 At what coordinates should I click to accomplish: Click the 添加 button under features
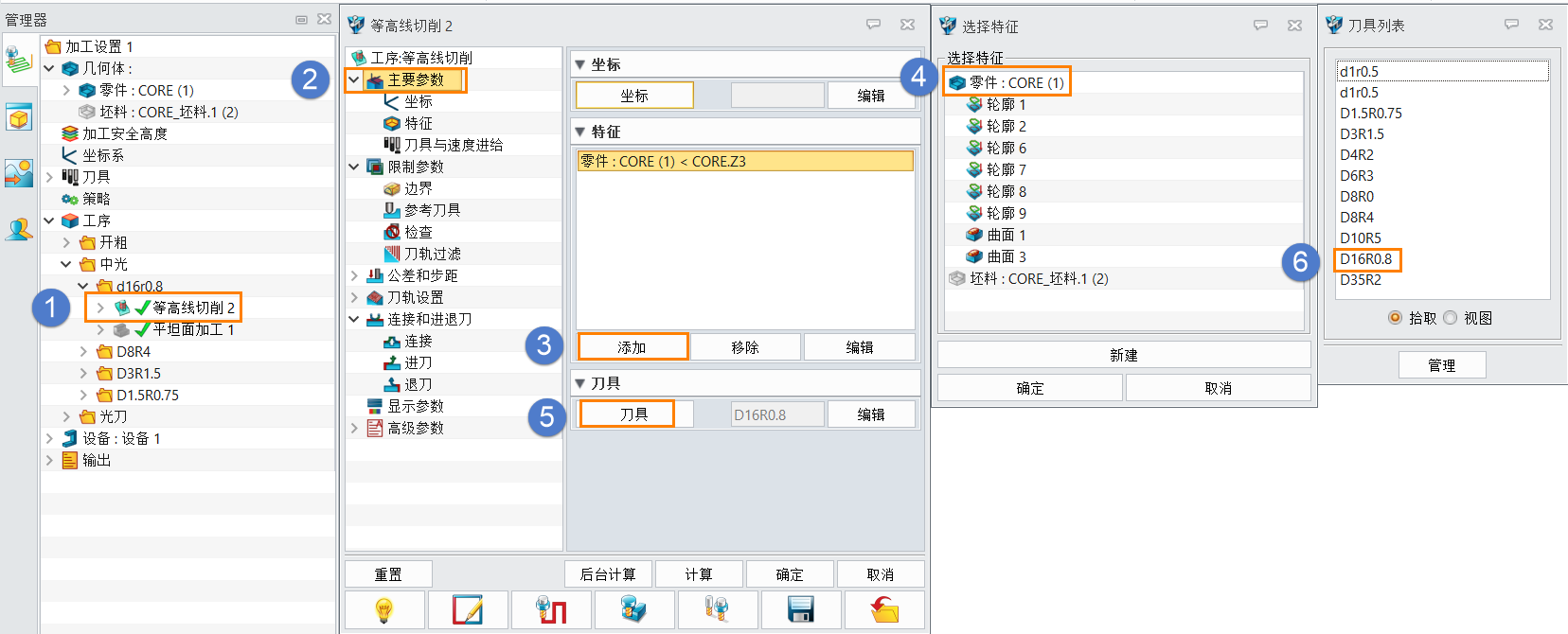[x=633, y=347]
